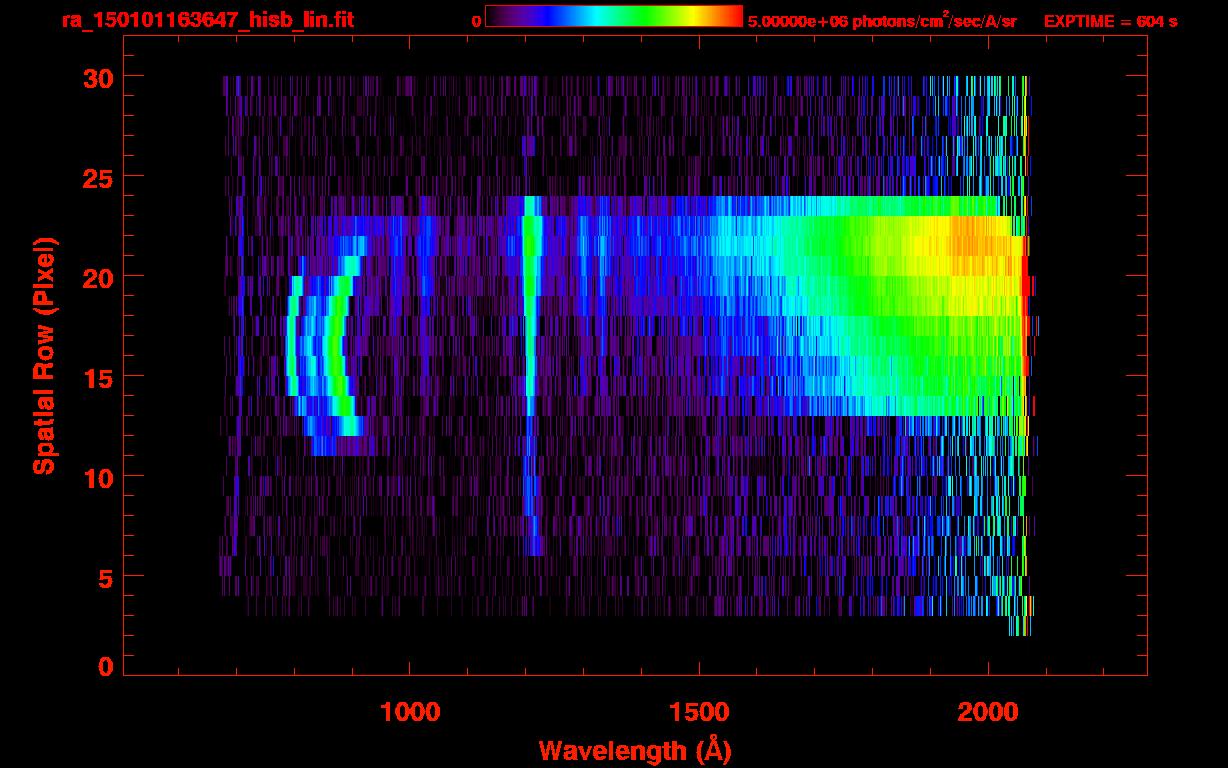Click the 5.00000e+06 photons units label

[882, 21]
